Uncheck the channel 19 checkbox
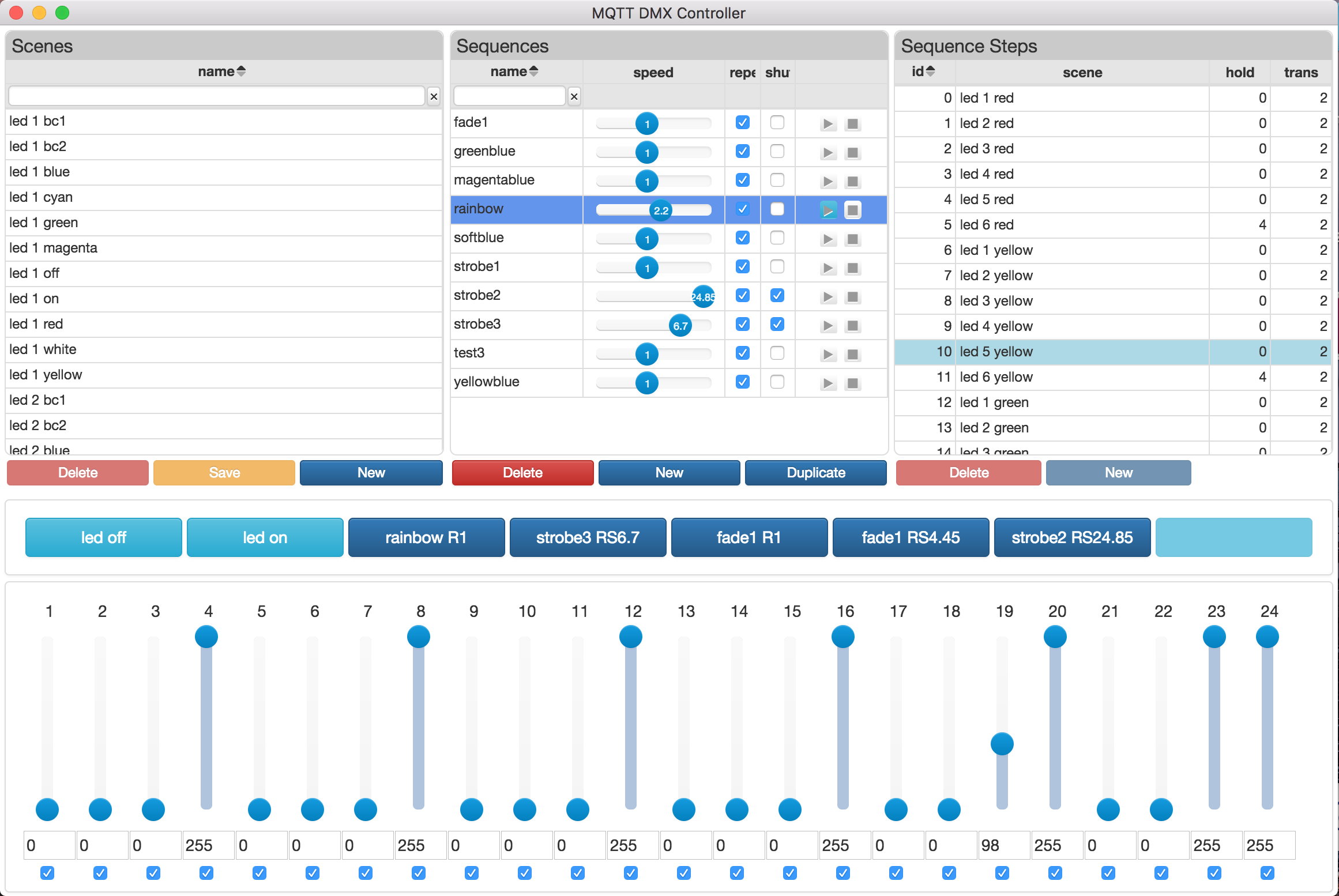Viewport: 1339px width, 896px height. coord(1002,873)
